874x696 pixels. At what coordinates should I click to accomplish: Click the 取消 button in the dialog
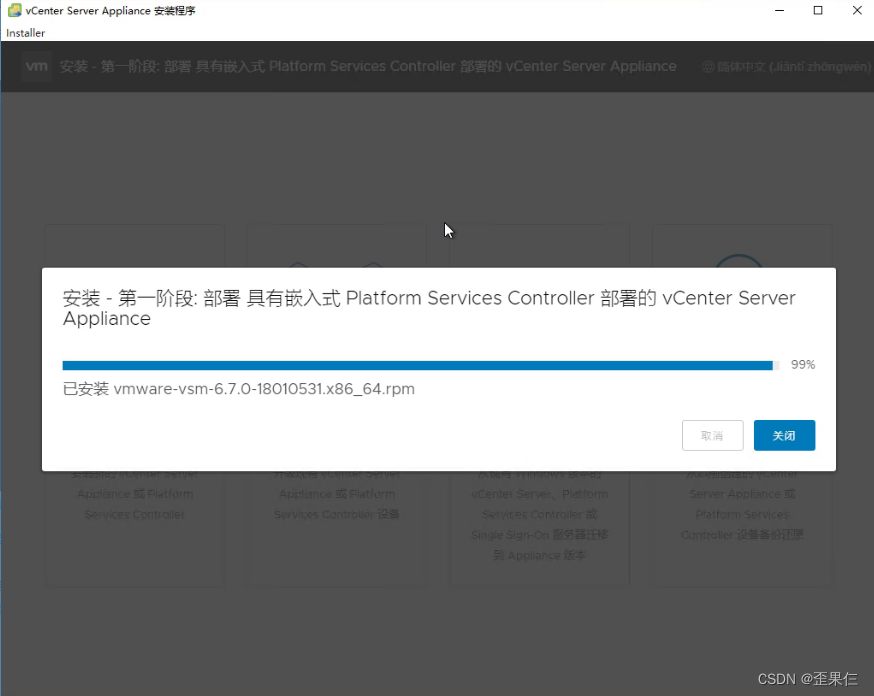tap(712, 435)
